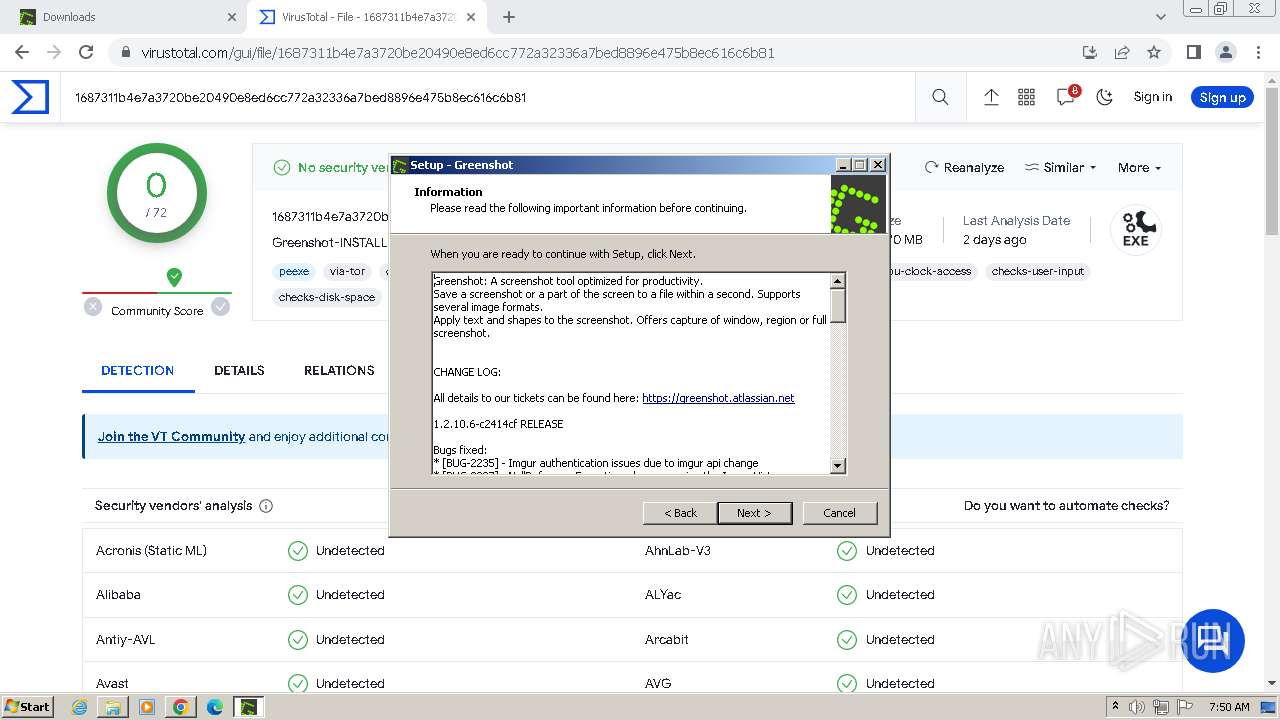Go Back in the Greenshot setup wizard

[680, 513]
